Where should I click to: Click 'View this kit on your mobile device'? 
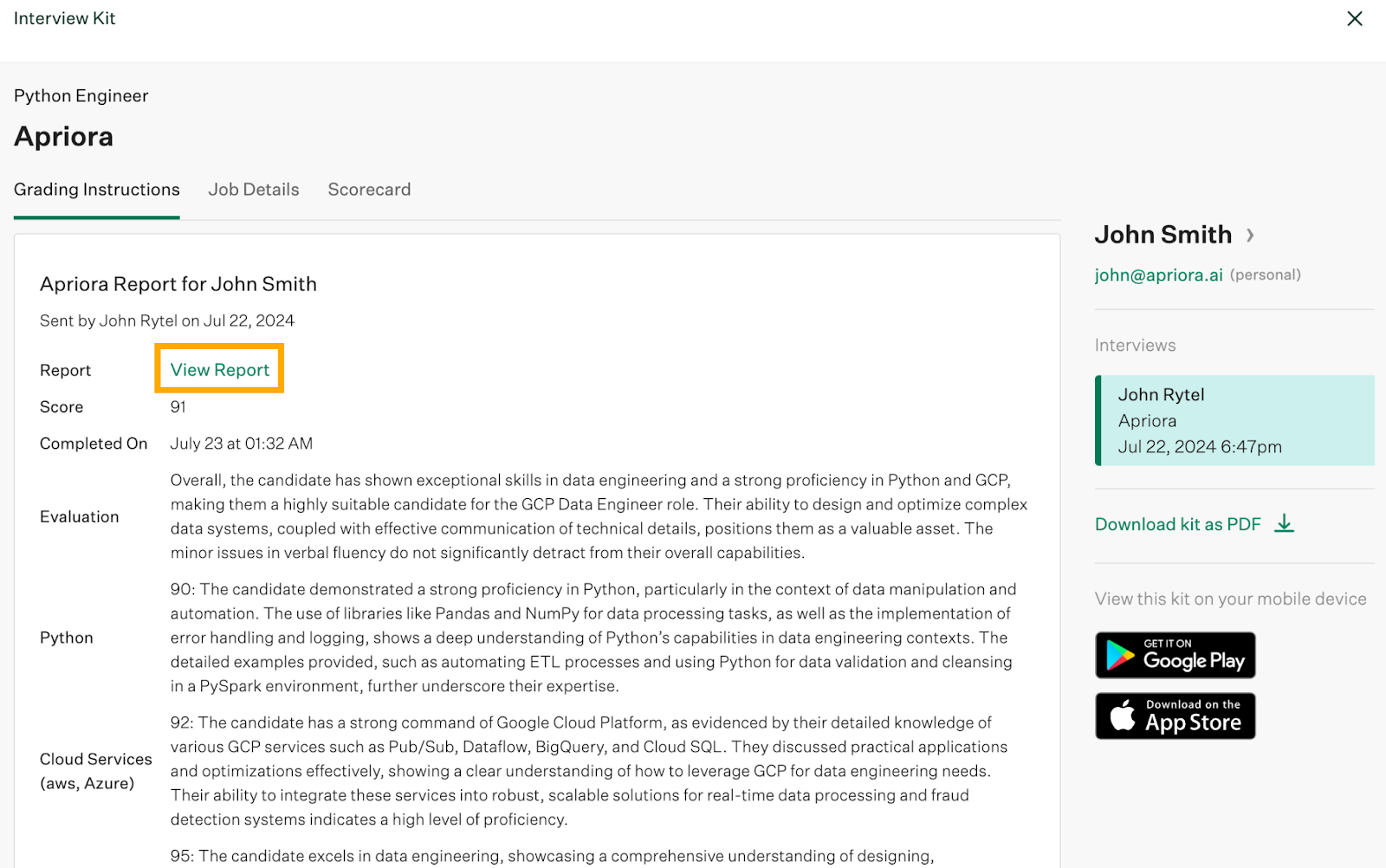[x=1230, y=599]
